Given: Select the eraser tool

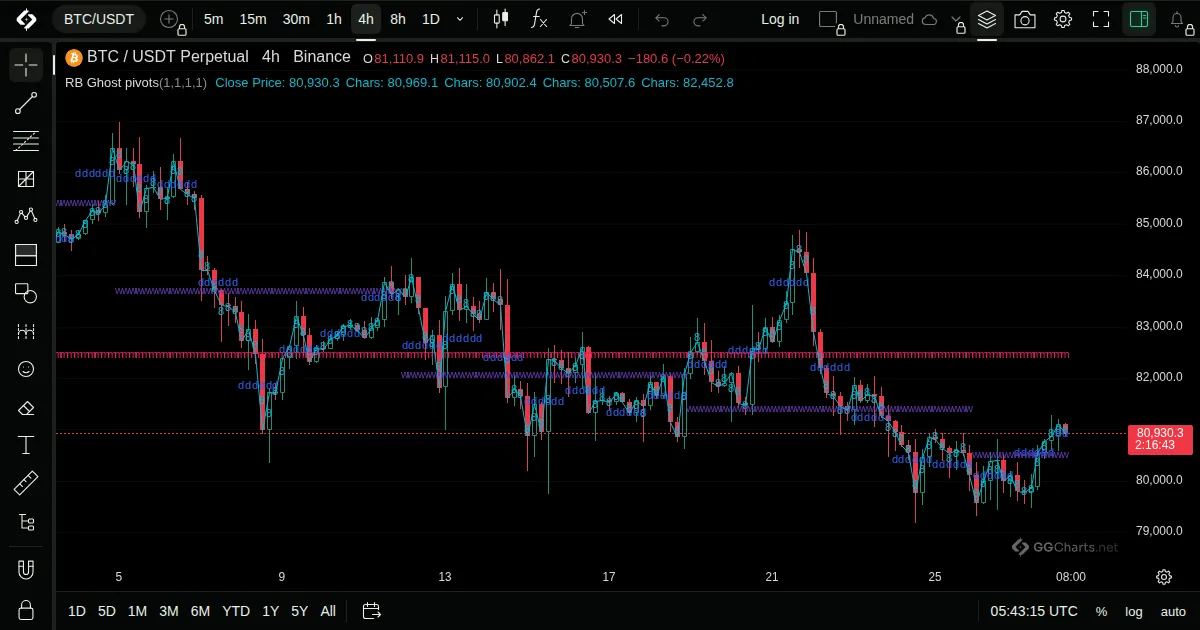Looking at the screenshot, I should coord(26,407).
